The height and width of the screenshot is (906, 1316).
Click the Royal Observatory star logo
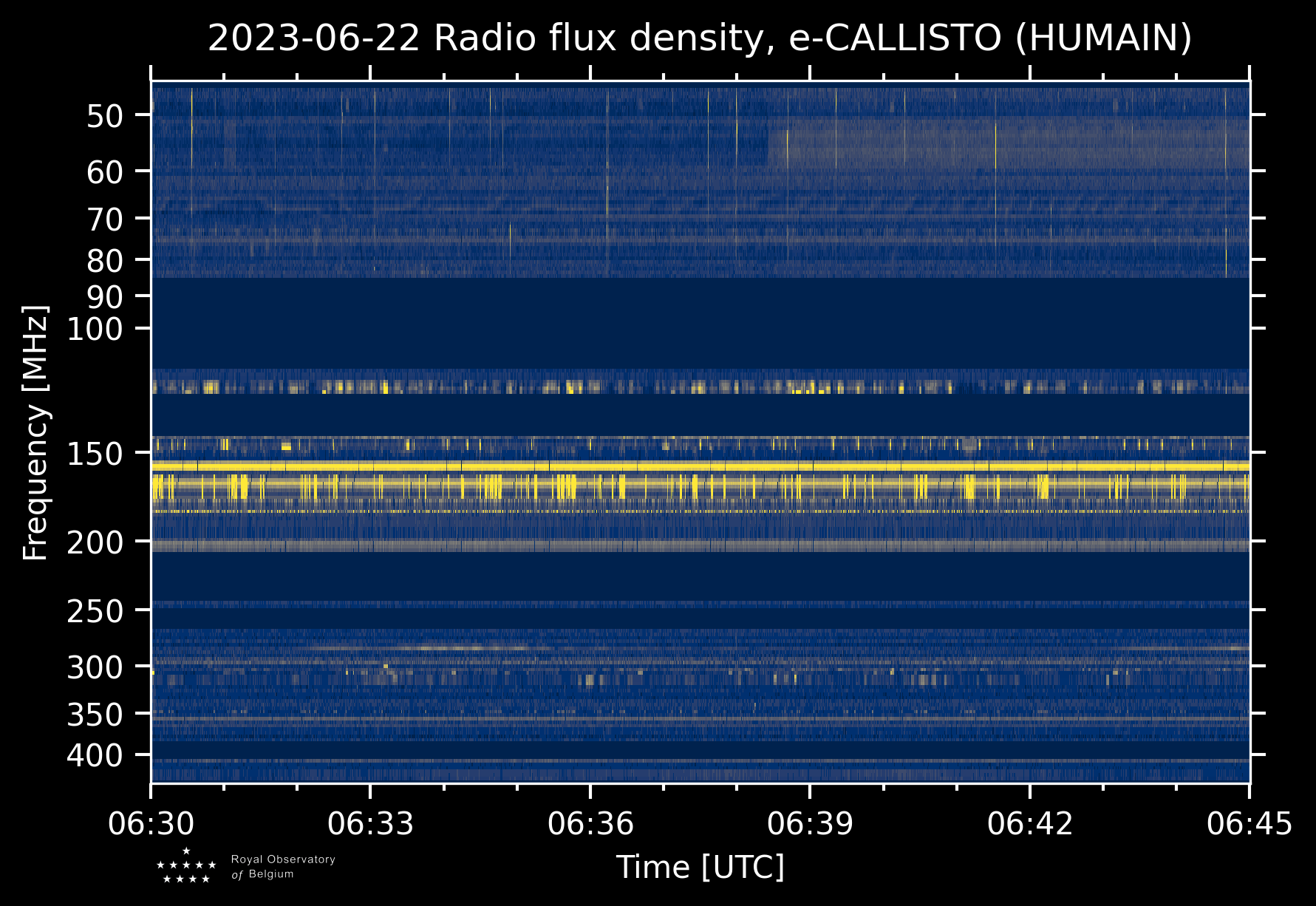tap(186, 866)
